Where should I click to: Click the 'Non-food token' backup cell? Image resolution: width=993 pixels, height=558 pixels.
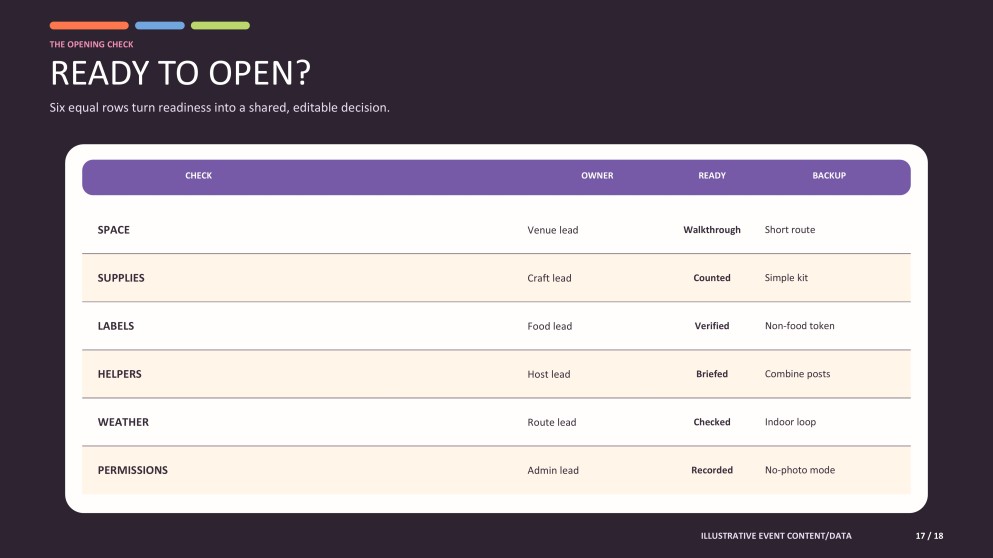pyautogui.click(x=799, y=326)
